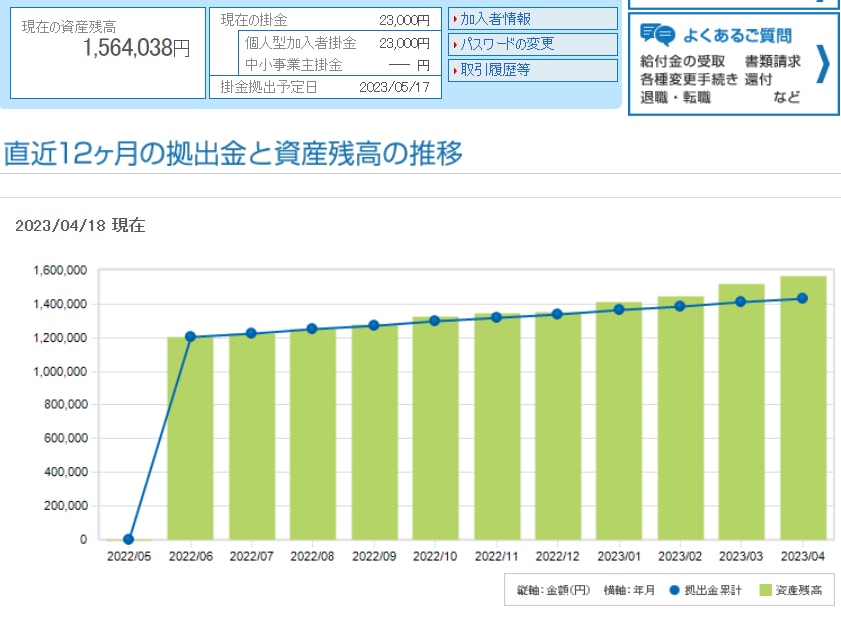
Task: Click the 2023/04/18 現在 date text
Action: tap(80, 225)
